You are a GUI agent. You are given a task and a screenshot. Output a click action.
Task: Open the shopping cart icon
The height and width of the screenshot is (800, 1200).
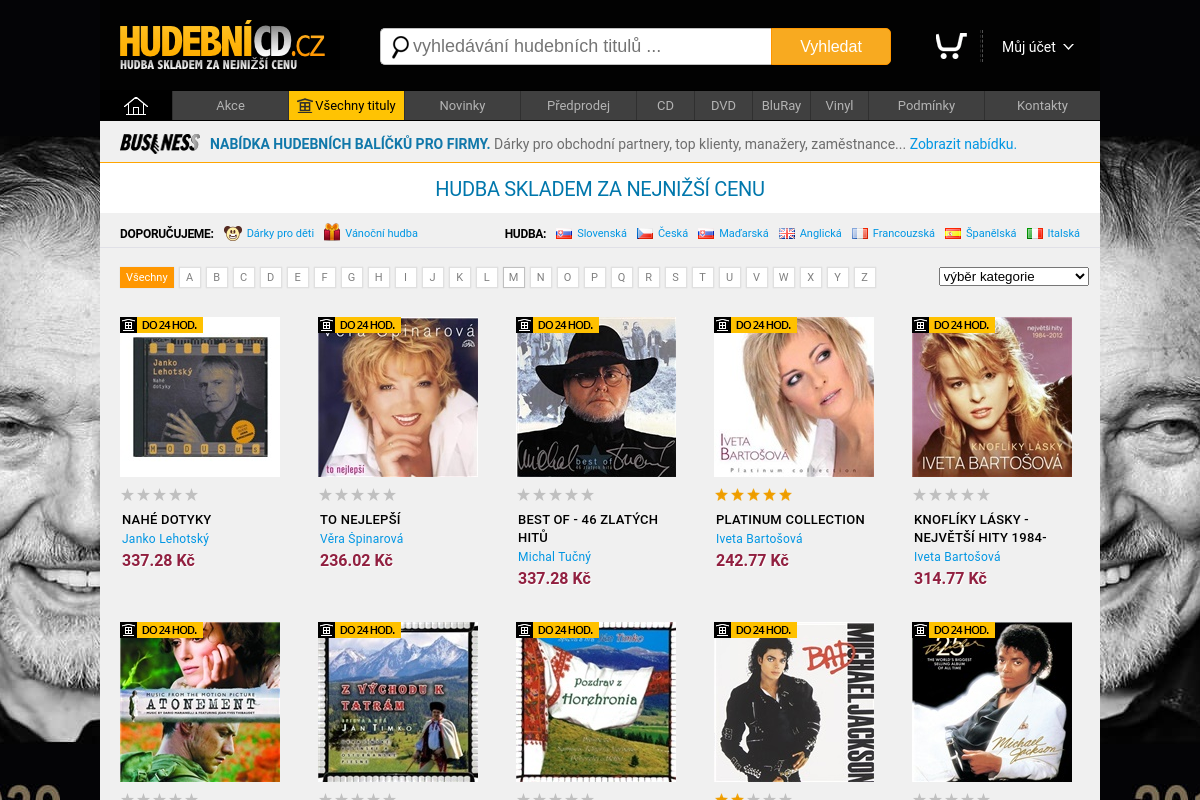pyautogui.click(x=950, y=46)
